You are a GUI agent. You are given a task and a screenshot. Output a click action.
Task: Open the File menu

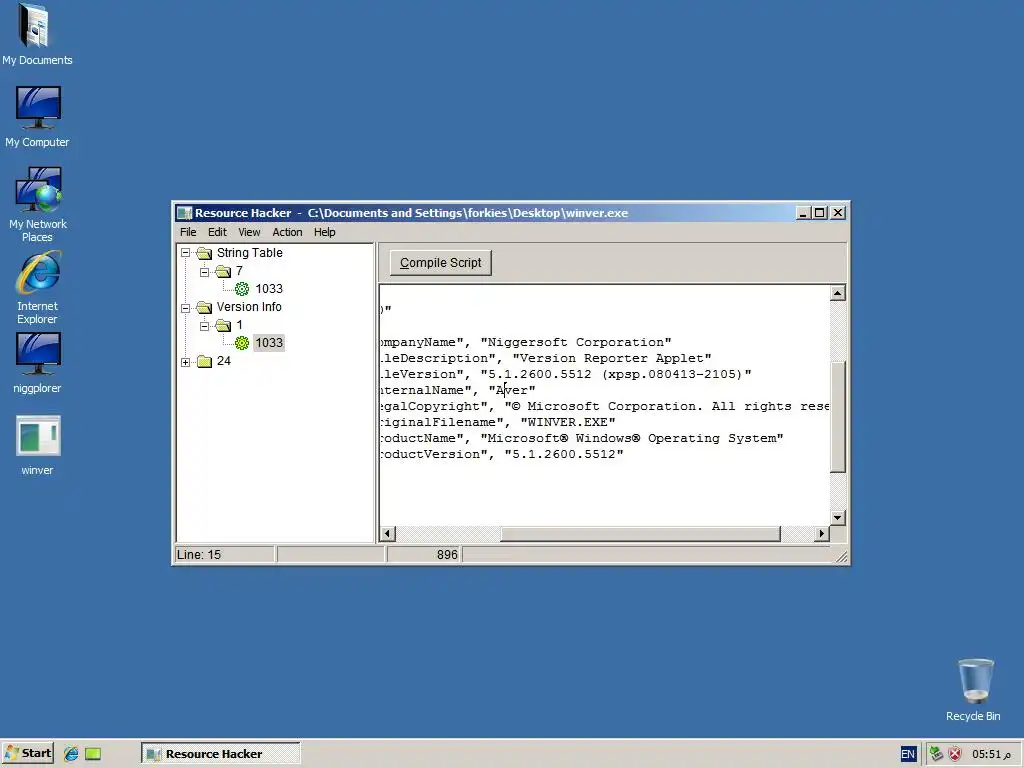click(x=188, y=232)
